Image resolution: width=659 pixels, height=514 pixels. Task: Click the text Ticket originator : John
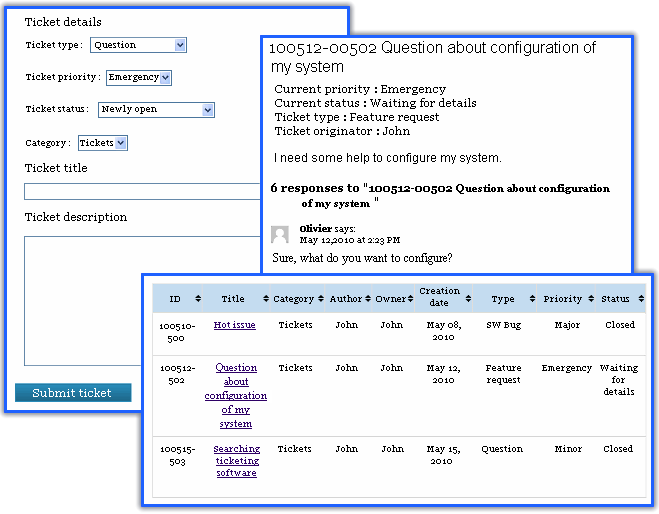(342, 131)
